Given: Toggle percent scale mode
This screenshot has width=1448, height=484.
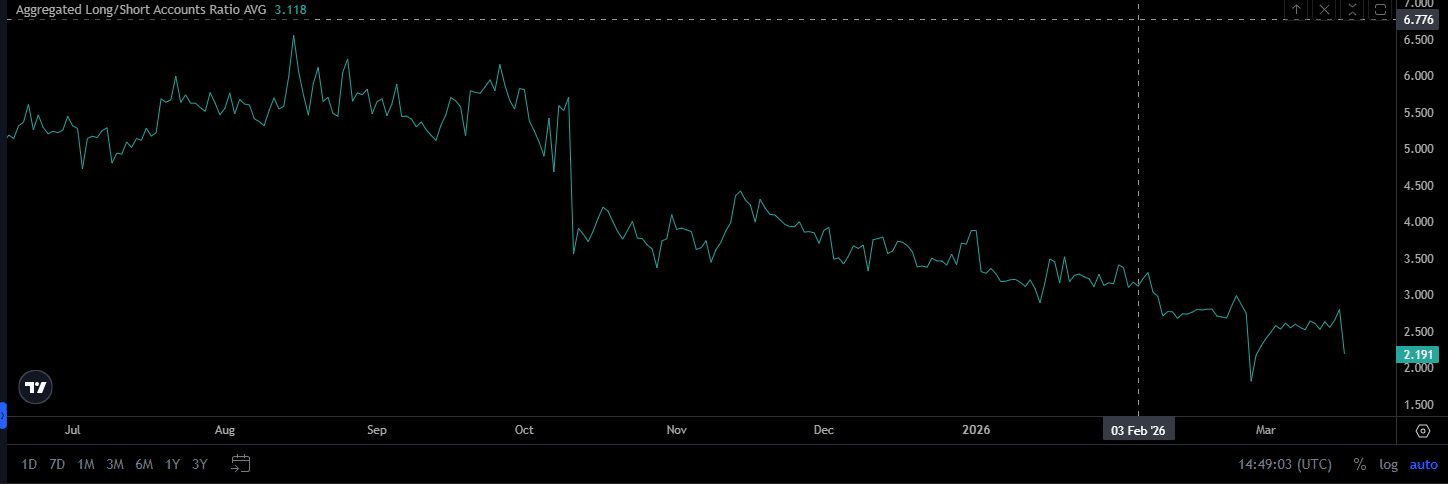Looking at the screenshot, I should [1359, 464].
